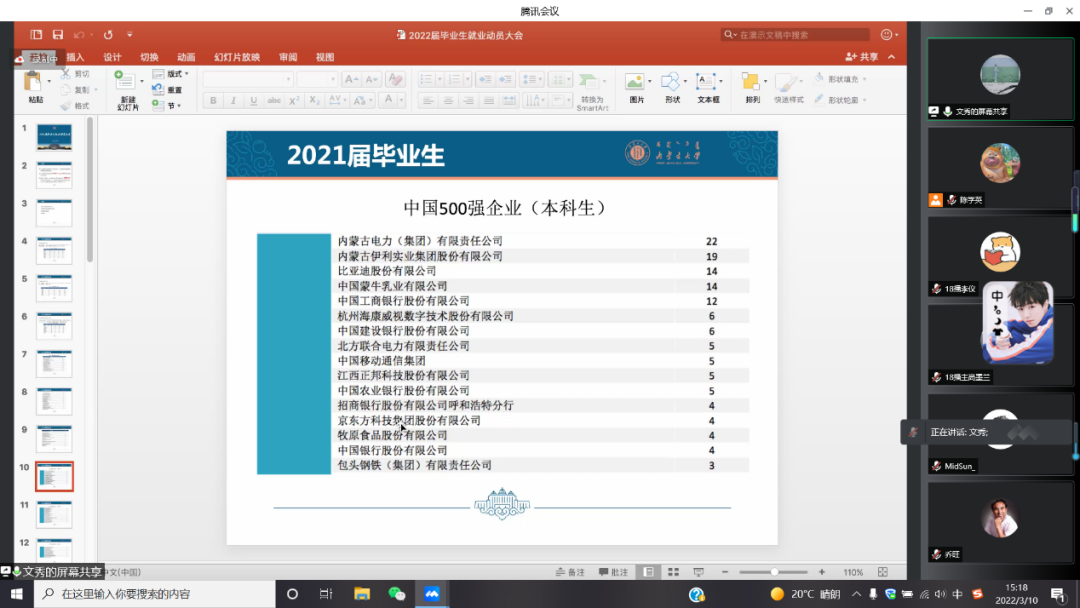Insert a picture with the 图片 icon
The width and height of the screenshot is (1080, 608).
[635, 84]
